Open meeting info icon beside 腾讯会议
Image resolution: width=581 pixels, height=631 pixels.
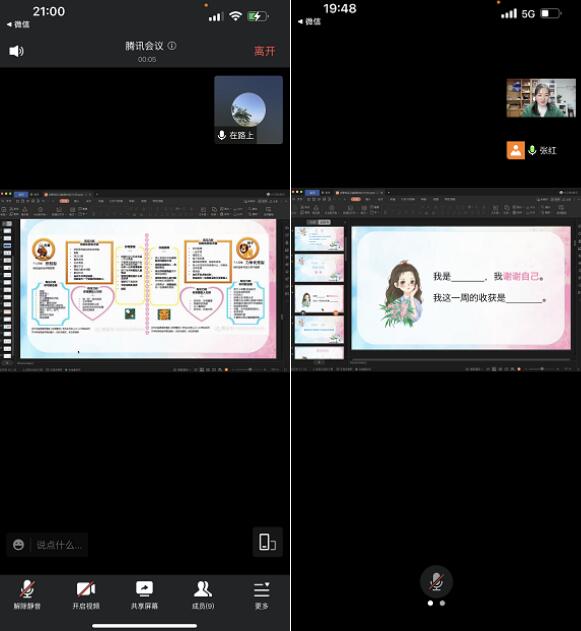pyautogui.click(x=172, y=46)
